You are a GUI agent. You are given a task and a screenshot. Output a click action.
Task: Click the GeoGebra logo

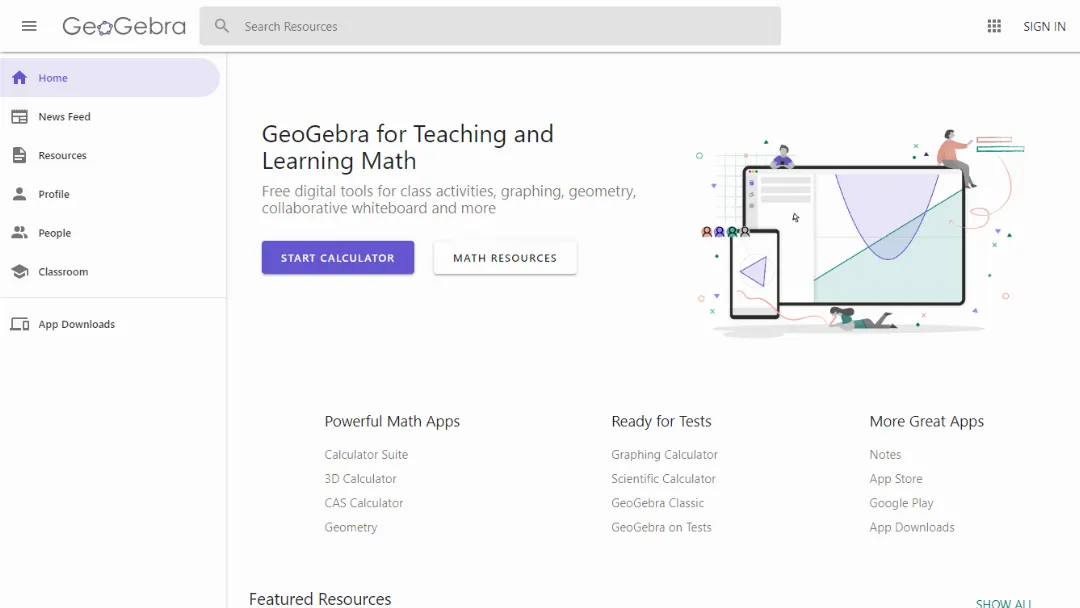pyautogui.click(x=124, y=27)
